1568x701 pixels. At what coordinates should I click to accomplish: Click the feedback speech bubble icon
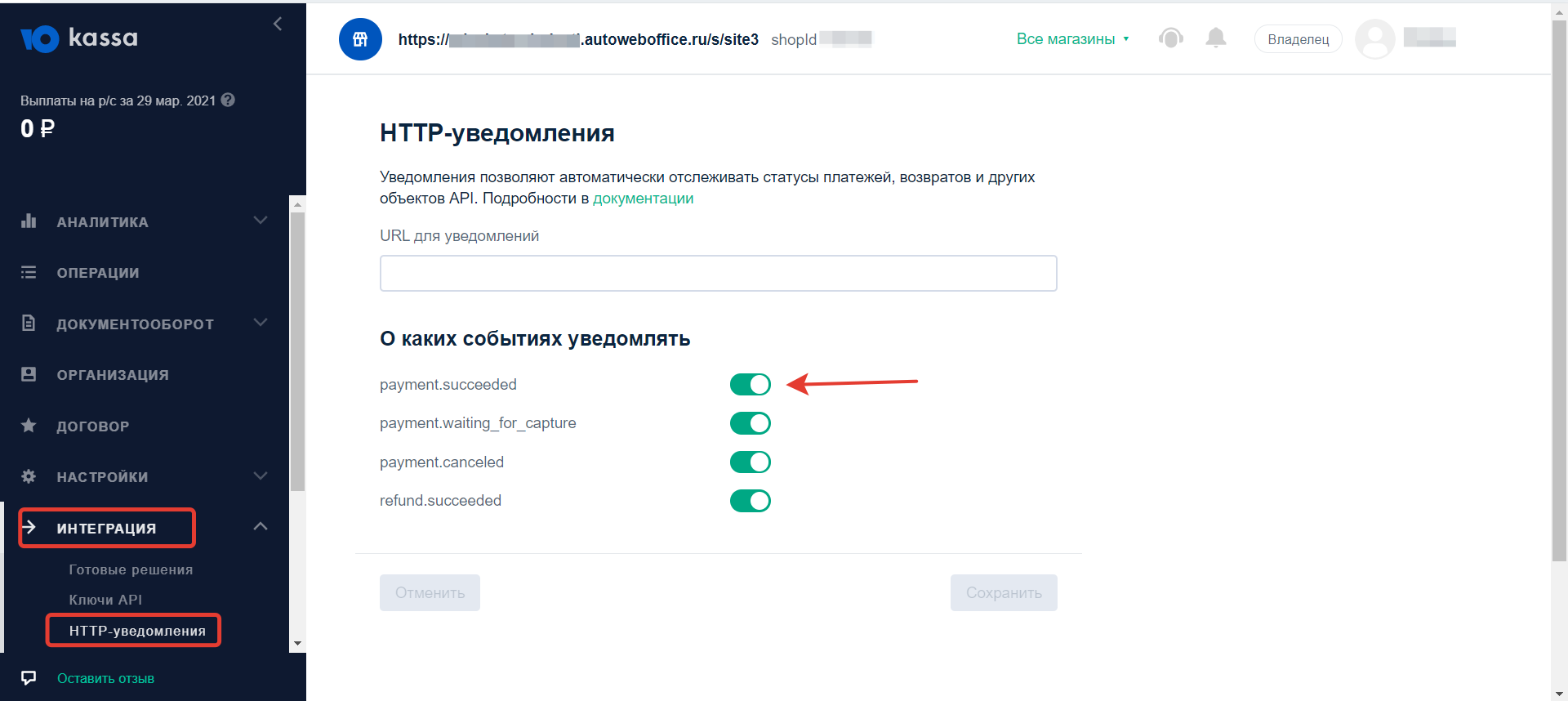coord(29,678)
